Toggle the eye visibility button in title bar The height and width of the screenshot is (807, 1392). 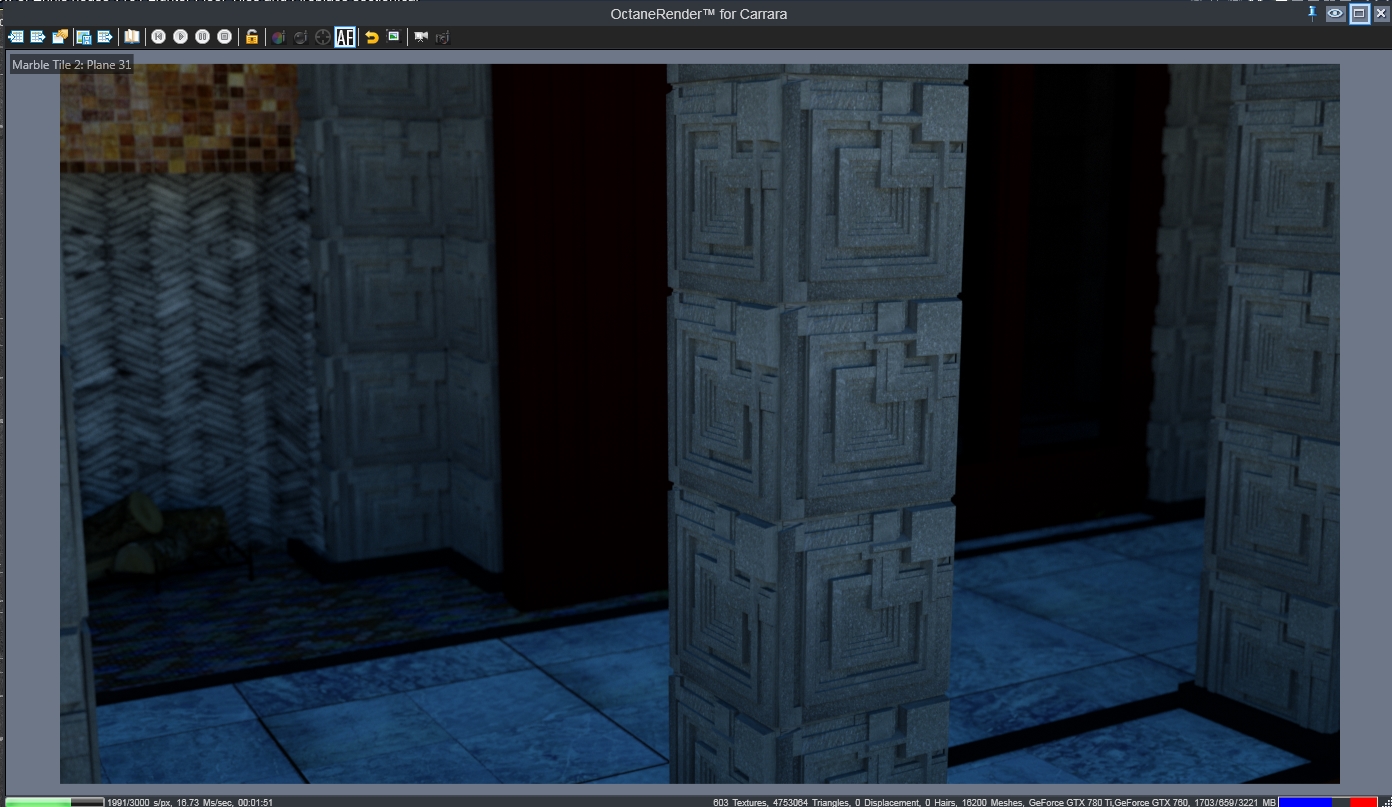pos(1335,13)
